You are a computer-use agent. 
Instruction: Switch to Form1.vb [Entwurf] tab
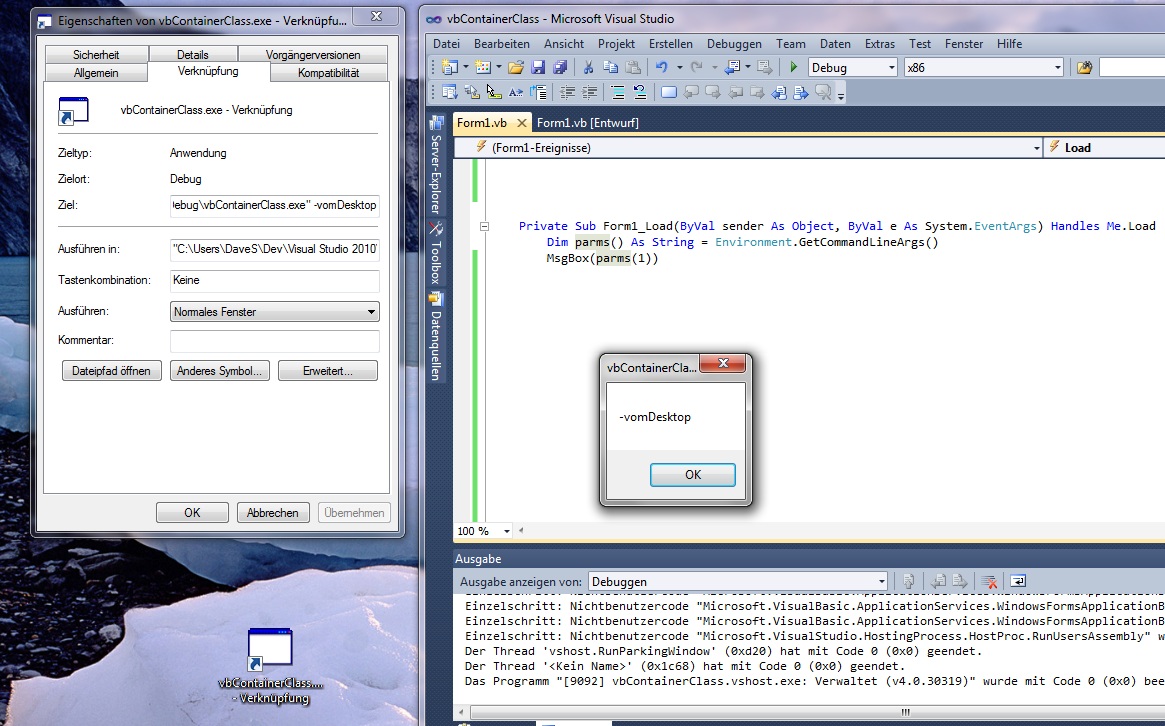587,123
